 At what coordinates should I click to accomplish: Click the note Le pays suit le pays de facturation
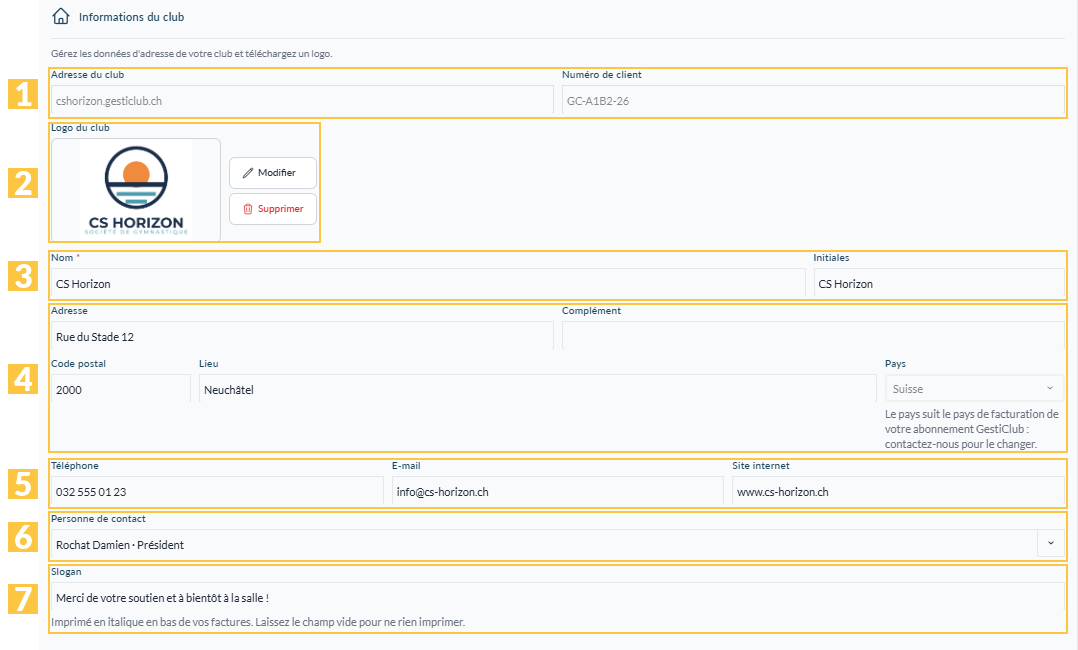tap(972, 429)
